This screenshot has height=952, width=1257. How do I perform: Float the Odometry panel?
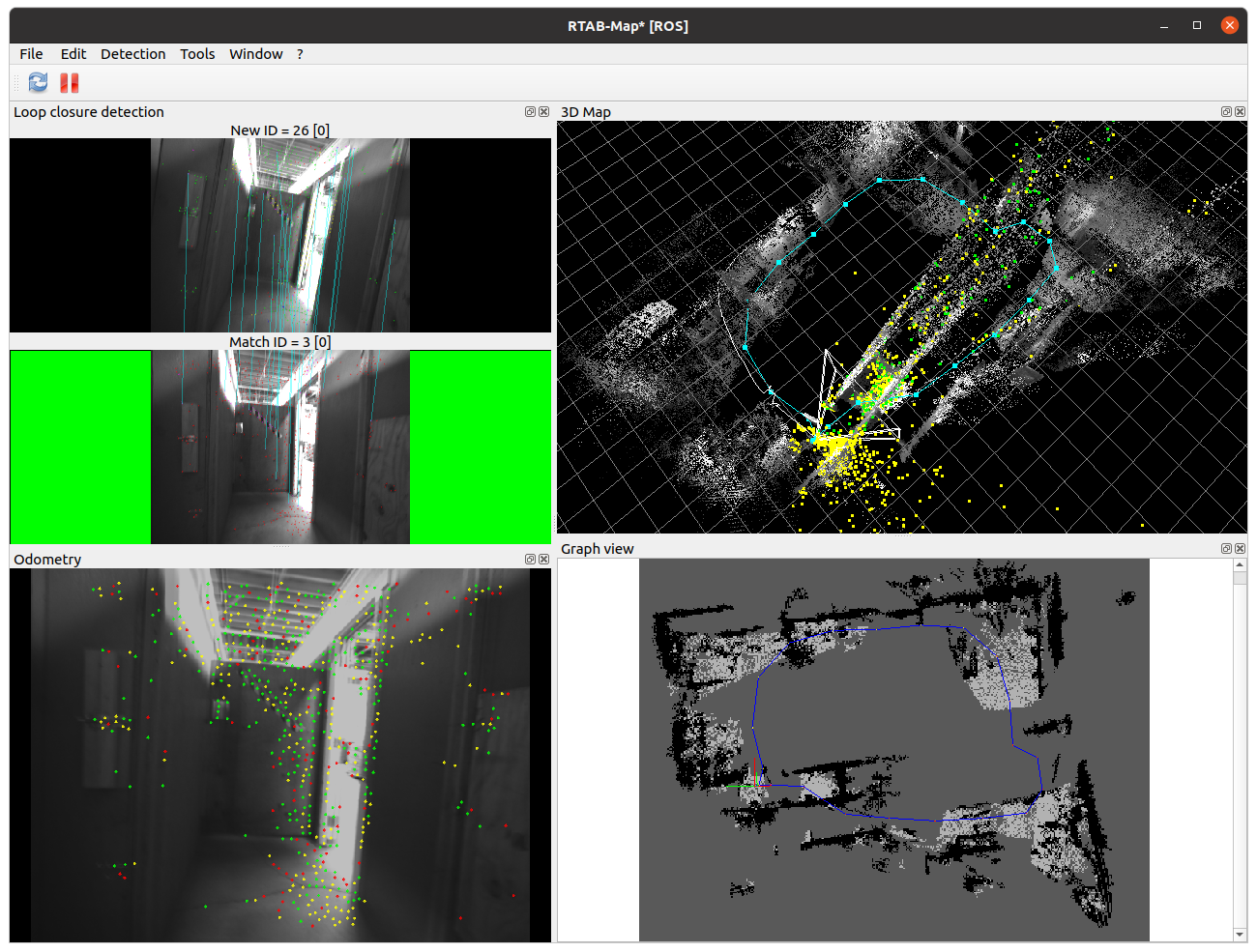530,560
